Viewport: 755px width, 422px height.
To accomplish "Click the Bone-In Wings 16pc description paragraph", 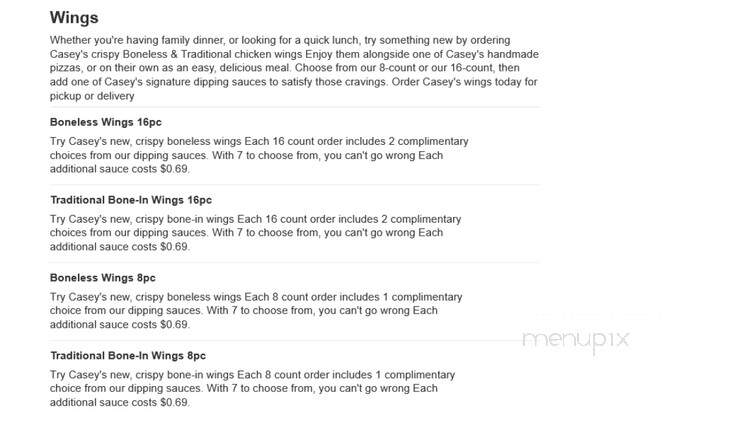I will pyautogui.click(x=255, y=233).
